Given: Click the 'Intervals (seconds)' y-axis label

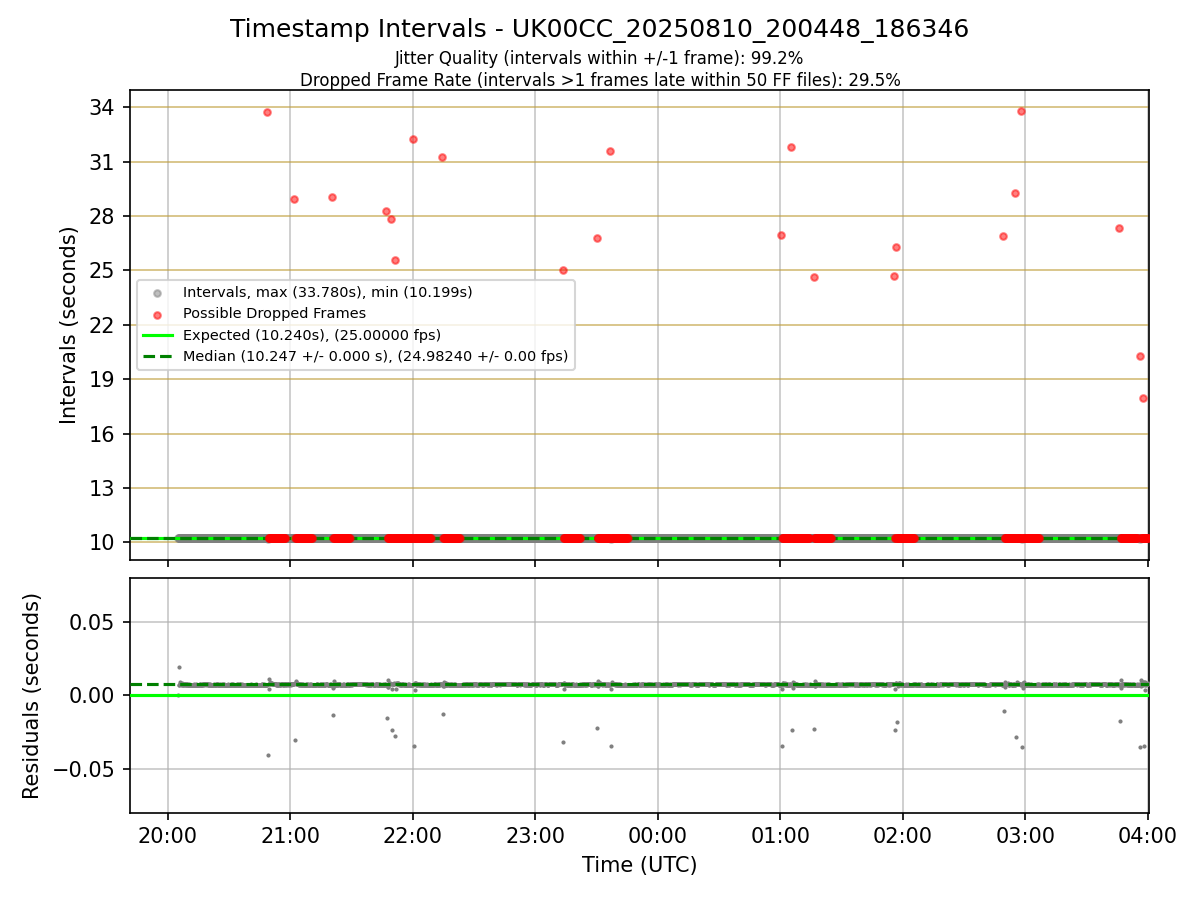Looking at the screenshot, I should [69, 325].
